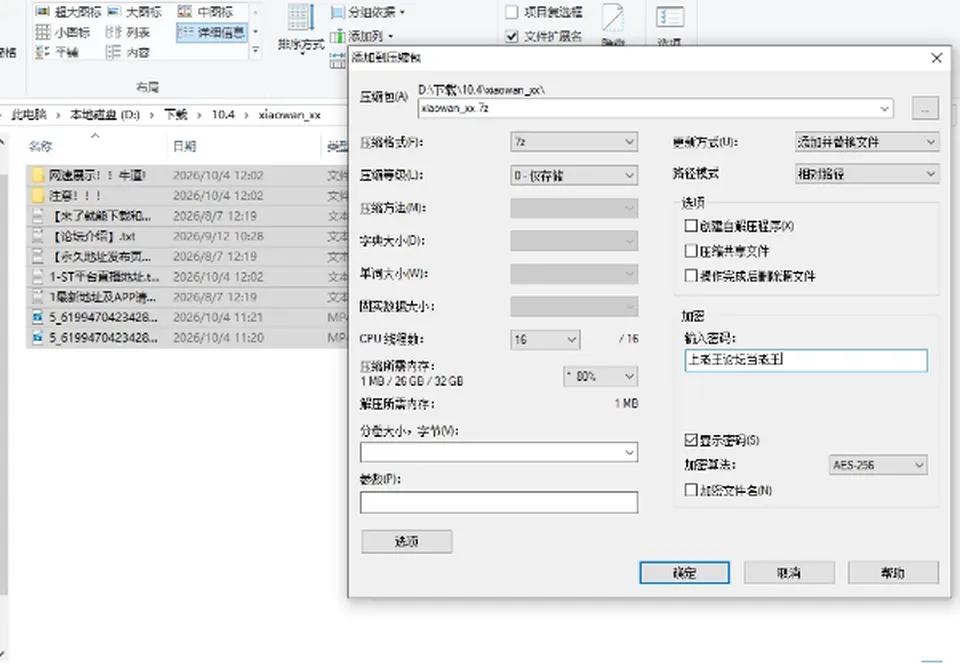The width and height of the screenshot is (960, 664).
Task: Open 排序方式 in Explorer ribbon
Action: pos(301,29)
